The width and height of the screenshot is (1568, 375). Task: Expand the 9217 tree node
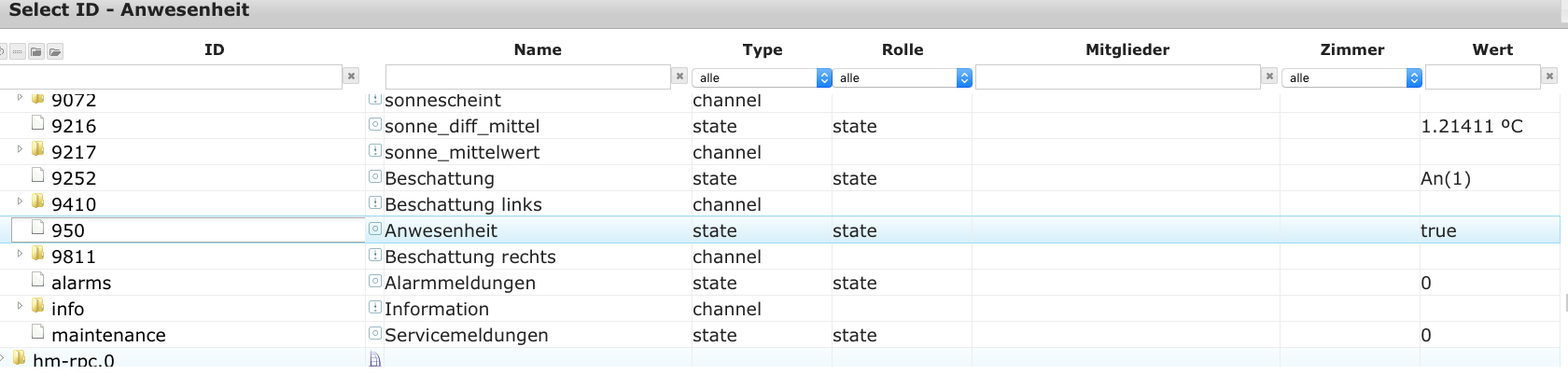20,149
